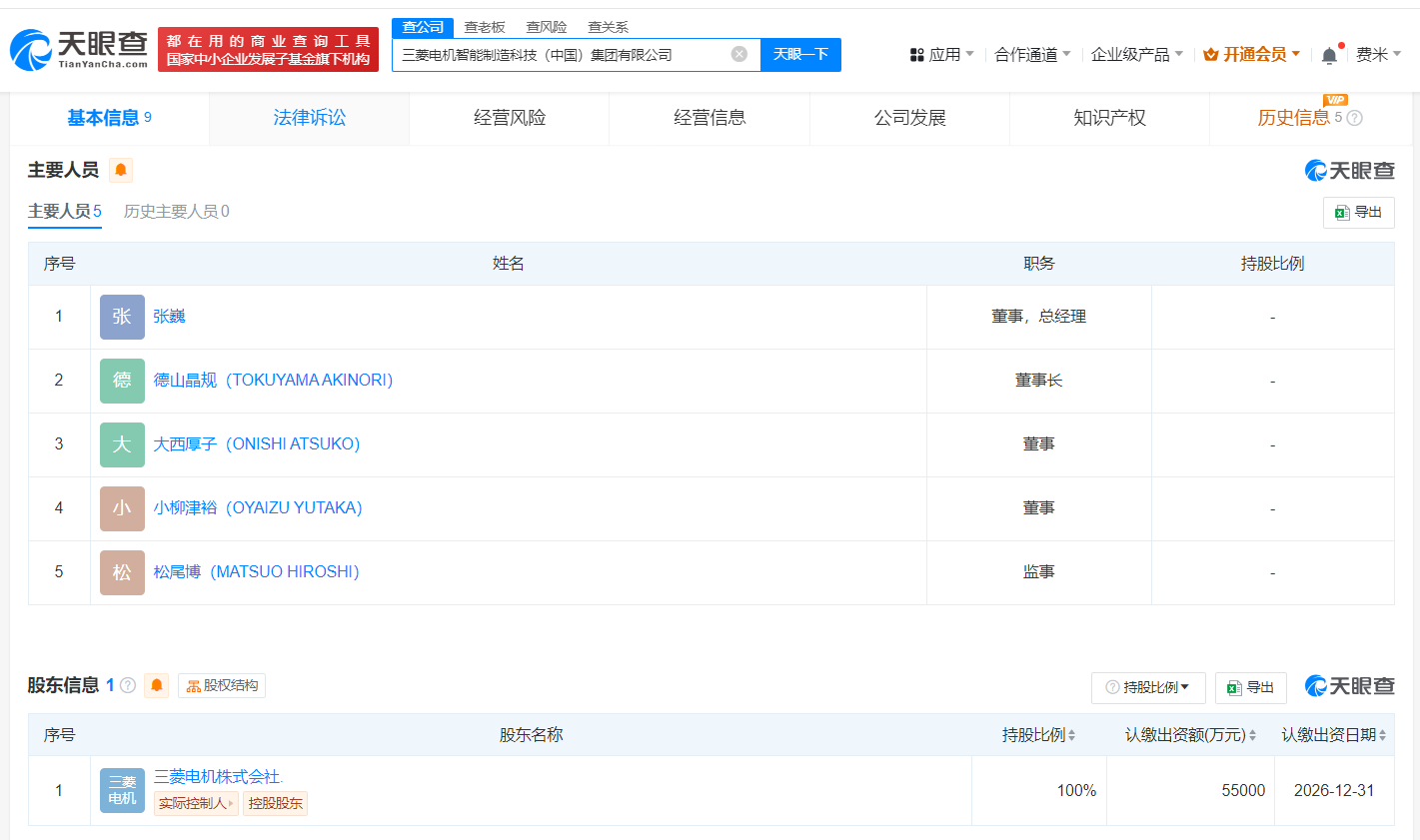Screen dimensions: 1420x840
Task: Click the company name search input field
Action: click(560, 55)
